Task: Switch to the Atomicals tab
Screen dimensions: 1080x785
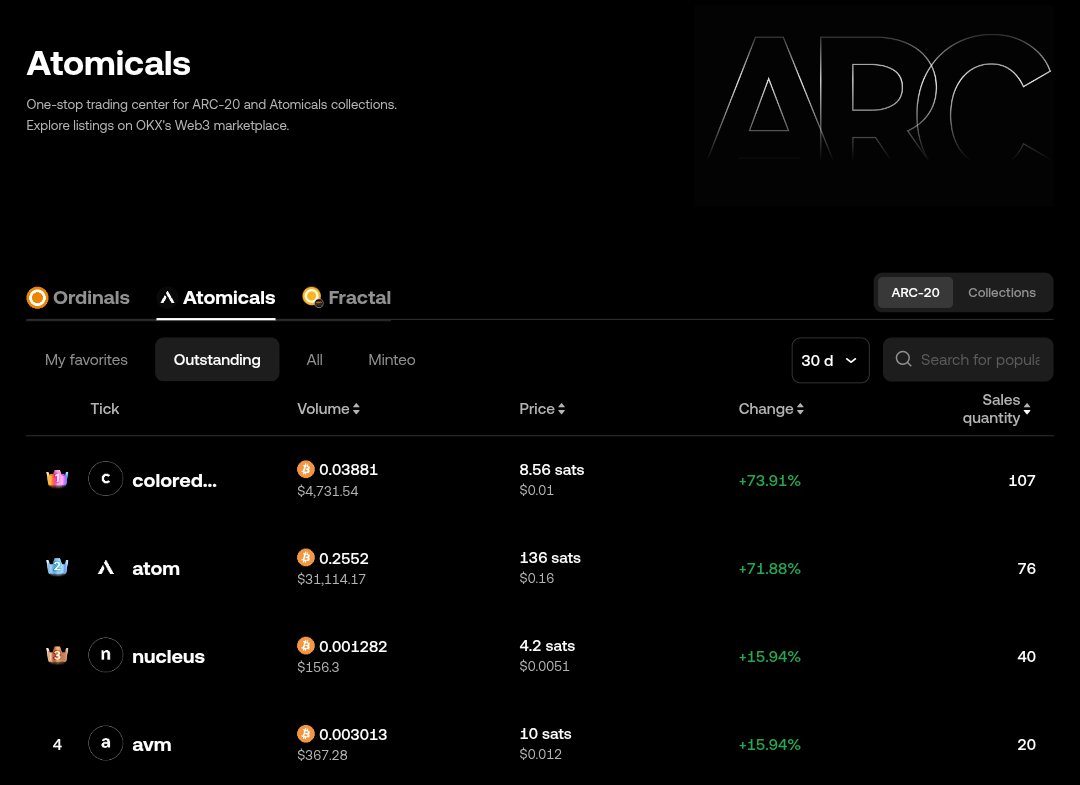Action: (x=229, y=297)
